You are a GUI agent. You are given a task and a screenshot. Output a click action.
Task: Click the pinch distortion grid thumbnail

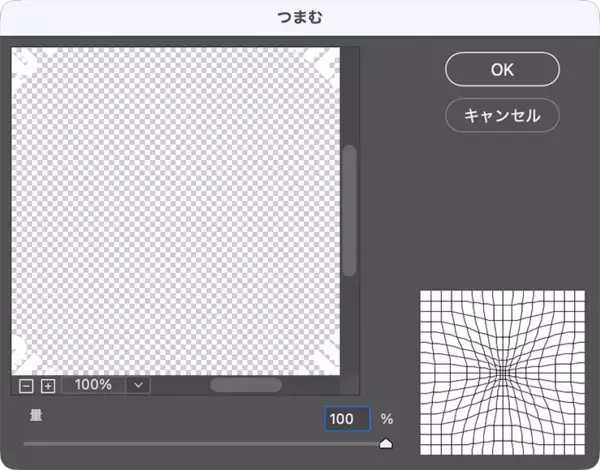[x=502, y=372]
